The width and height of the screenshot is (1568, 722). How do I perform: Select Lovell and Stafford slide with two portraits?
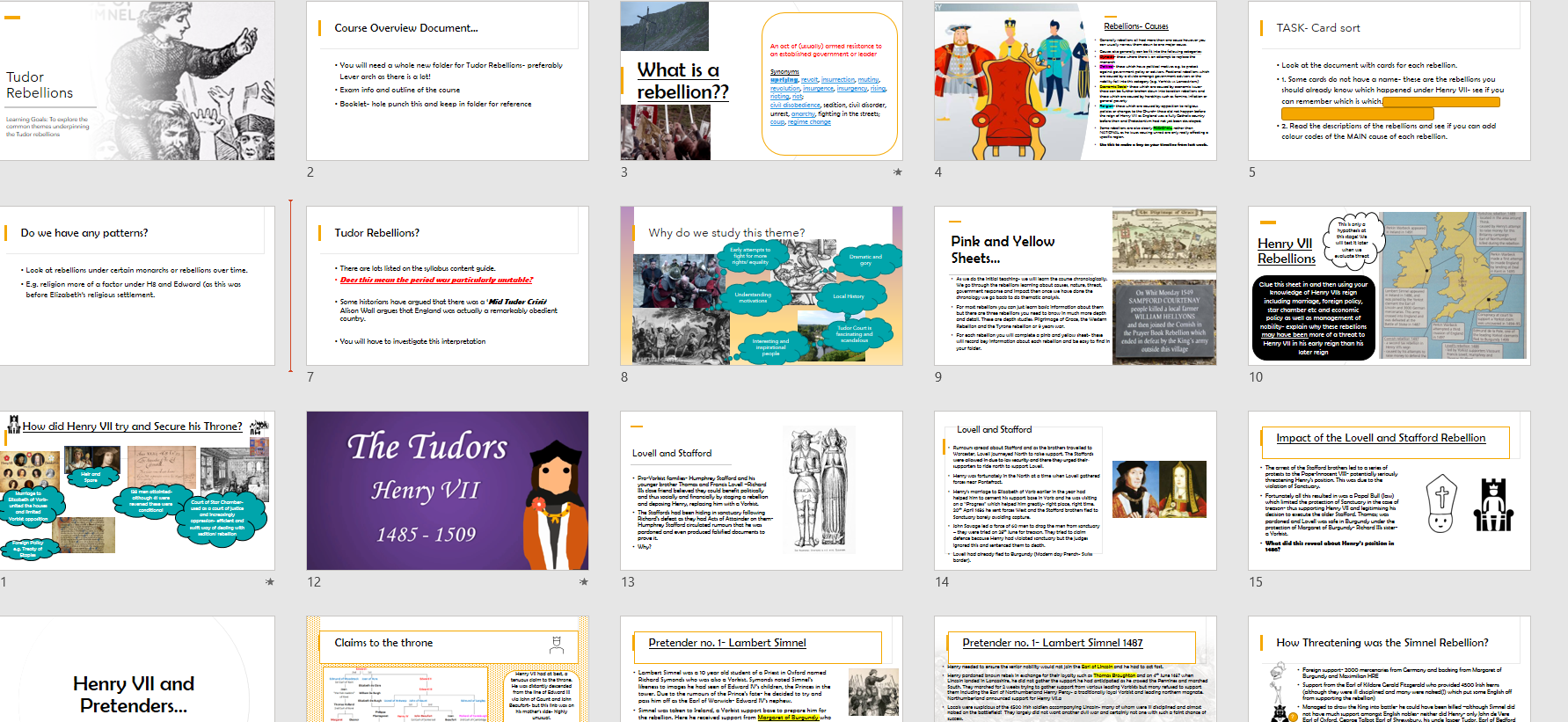click(1076, 491)
